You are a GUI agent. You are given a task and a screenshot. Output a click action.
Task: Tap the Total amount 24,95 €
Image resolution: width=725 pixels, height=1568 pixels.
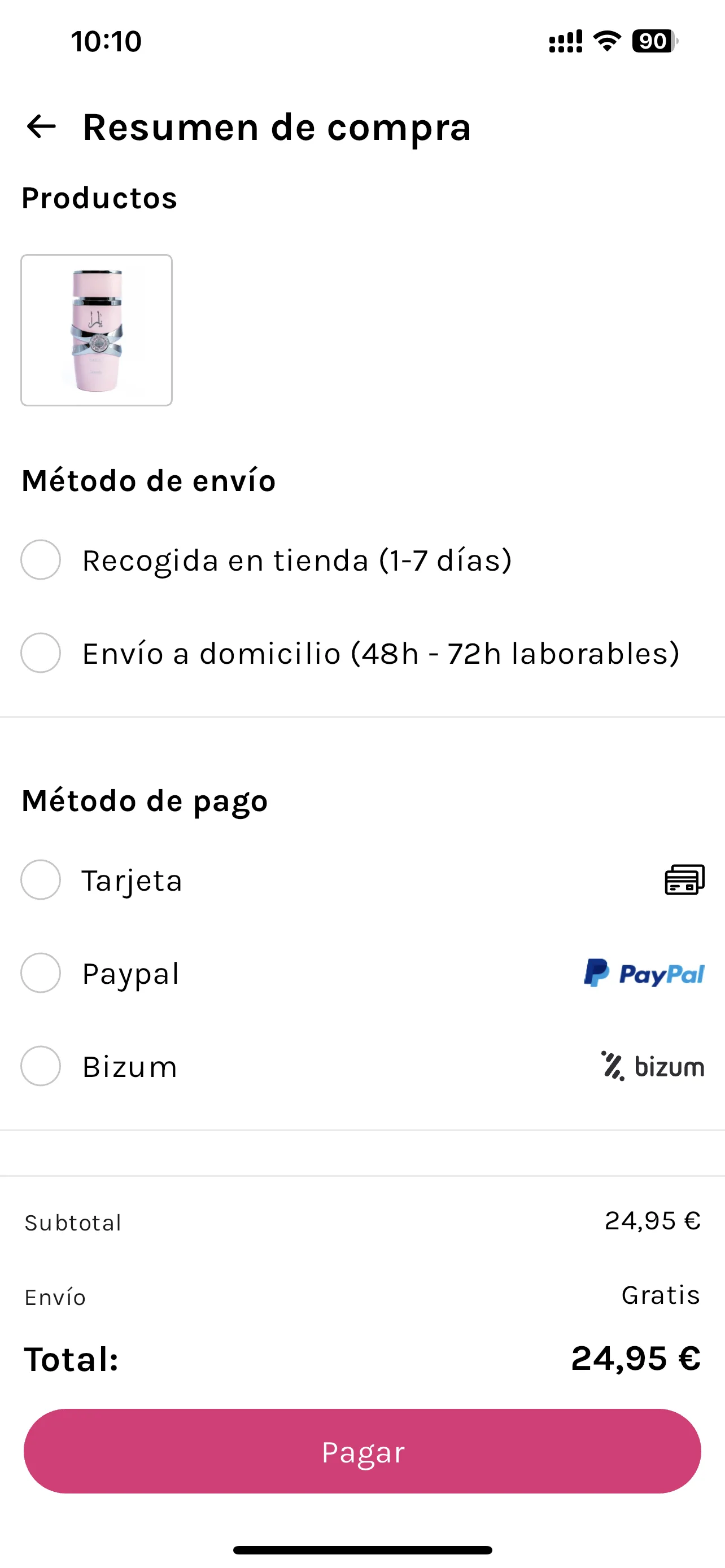[636, 1359]
